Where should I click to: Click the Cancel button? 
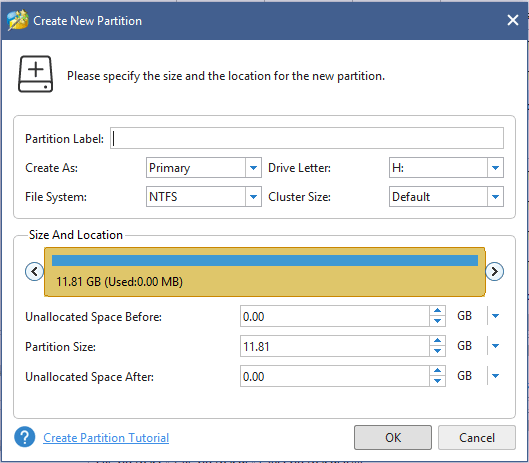[x=477, y=437]
